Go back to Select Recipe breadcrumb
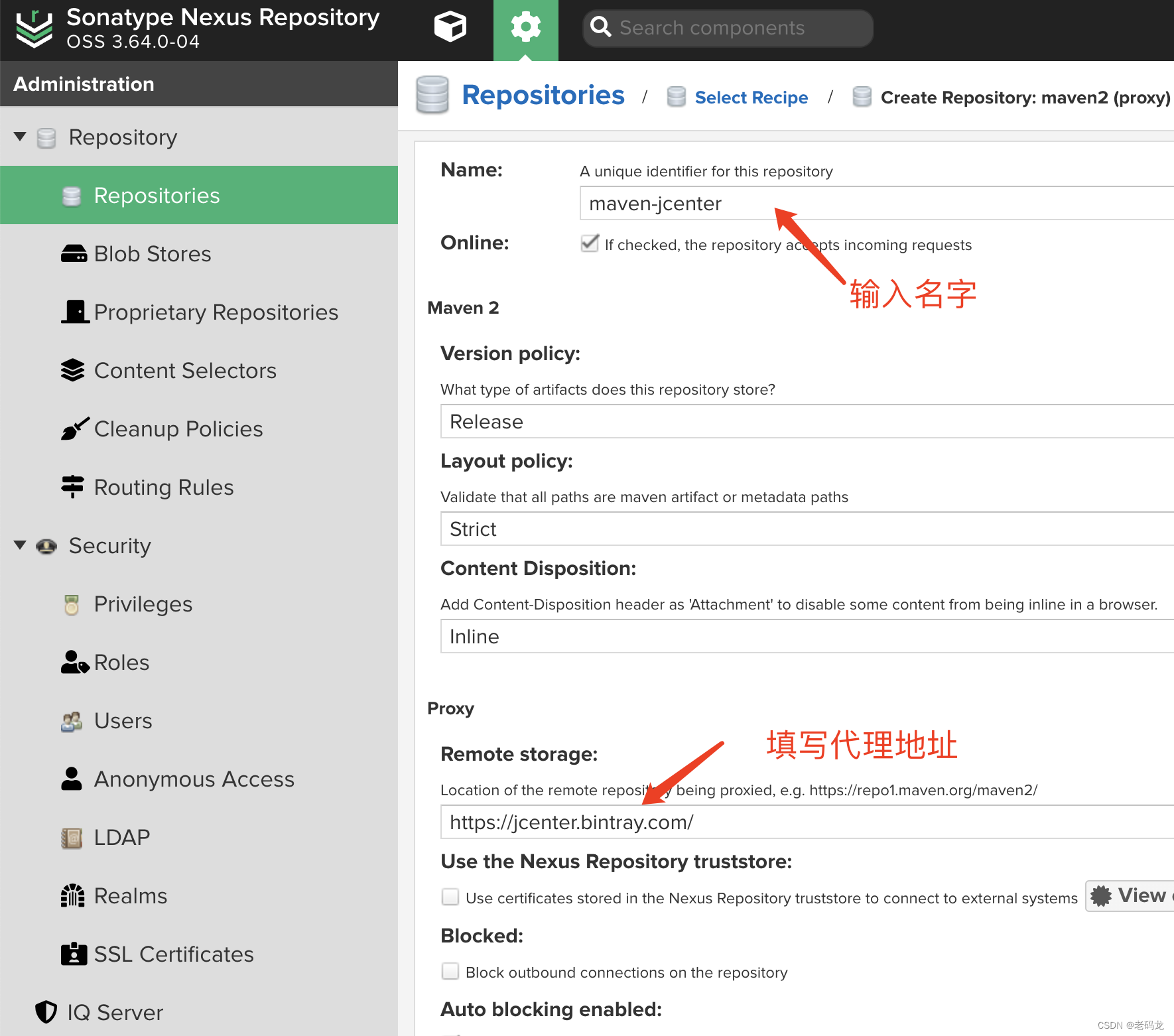Screen dimensions: 1174x1036 (x=751, y=97)
